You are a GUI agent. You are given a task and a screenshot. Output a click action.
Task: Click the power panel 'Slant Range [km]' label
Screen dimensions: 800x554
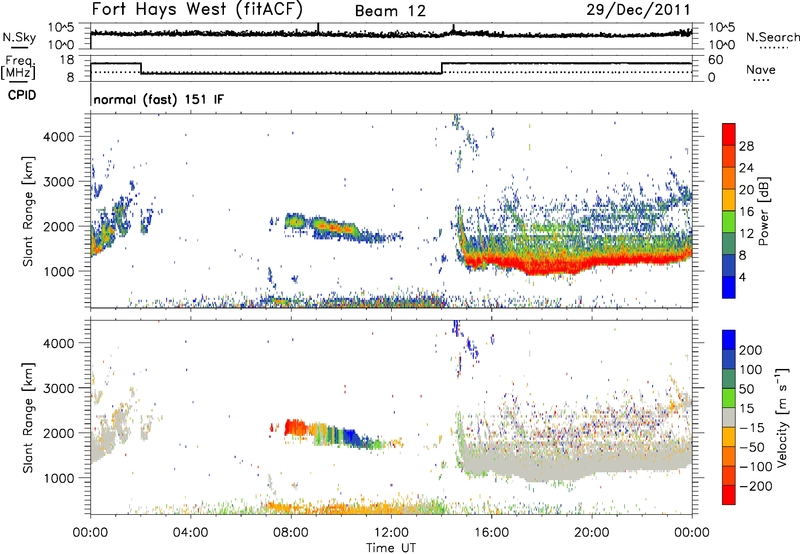click(28, 211)
